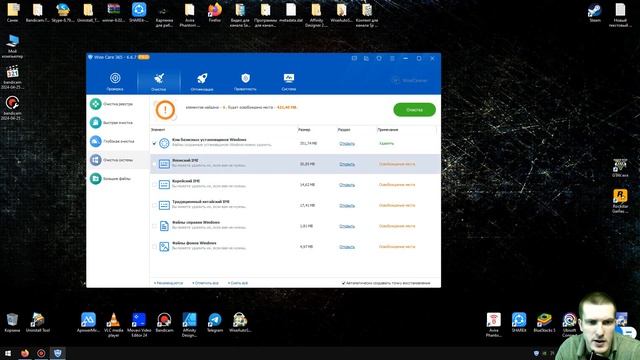This screenshot has height=360, width=640.
Task: Select Очистка реестра in the sidebar
Action: pyautogui.click(x=118, y=104)
